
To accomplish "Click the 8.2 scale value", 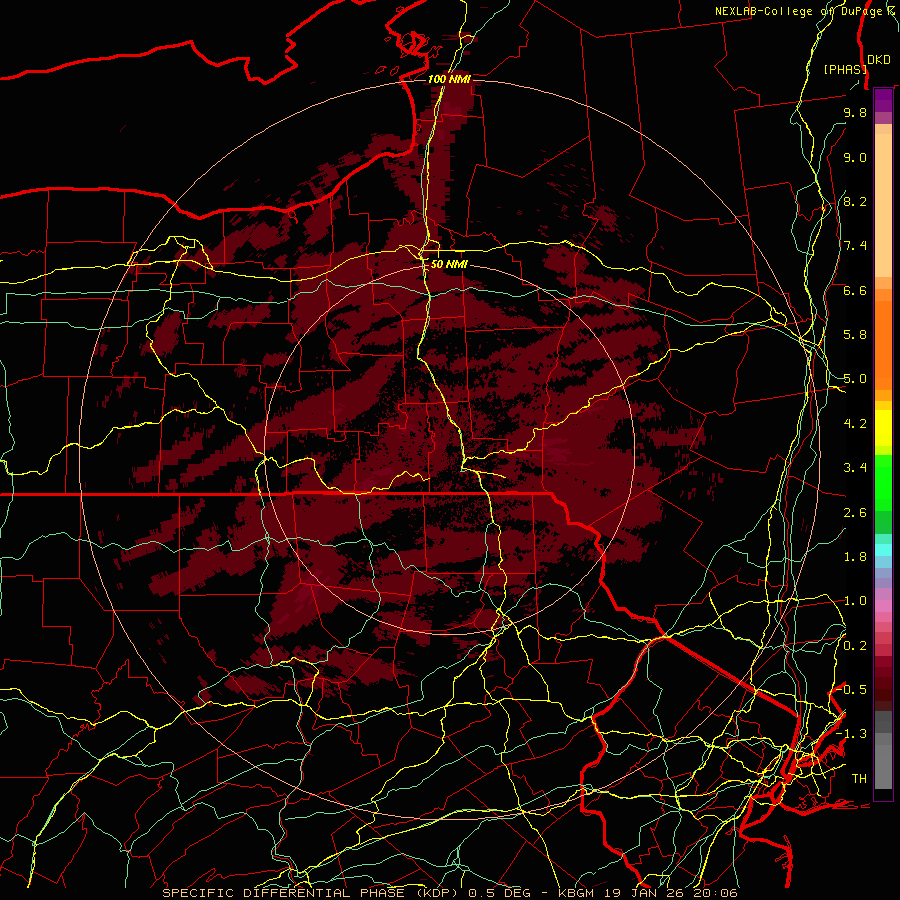I will [x=855, y=201].
